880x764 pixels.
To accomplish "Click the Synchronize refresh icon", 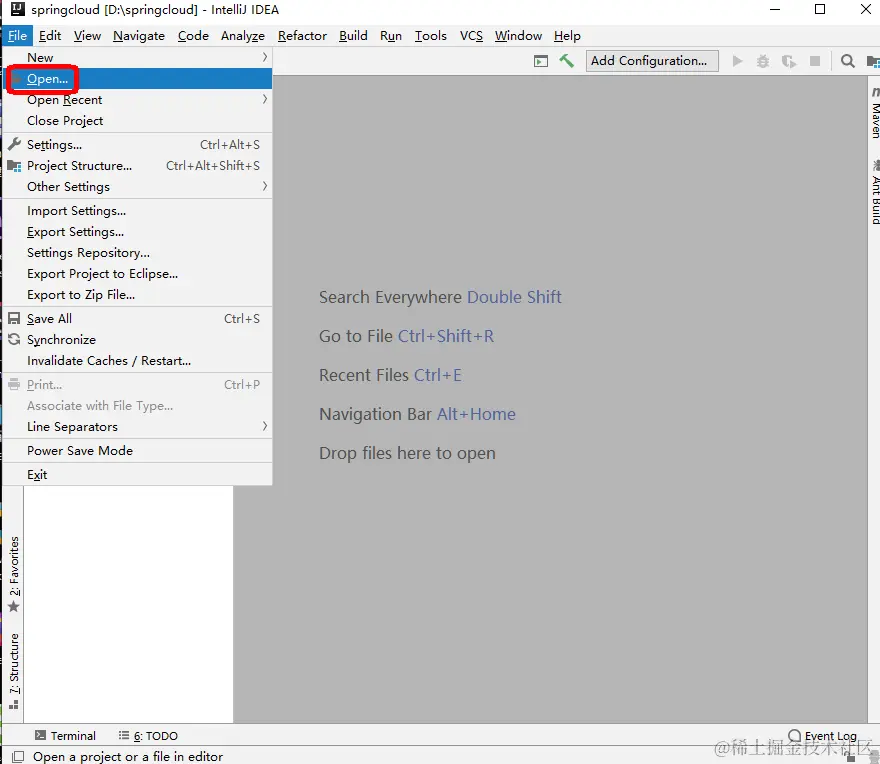I will 15,339.
